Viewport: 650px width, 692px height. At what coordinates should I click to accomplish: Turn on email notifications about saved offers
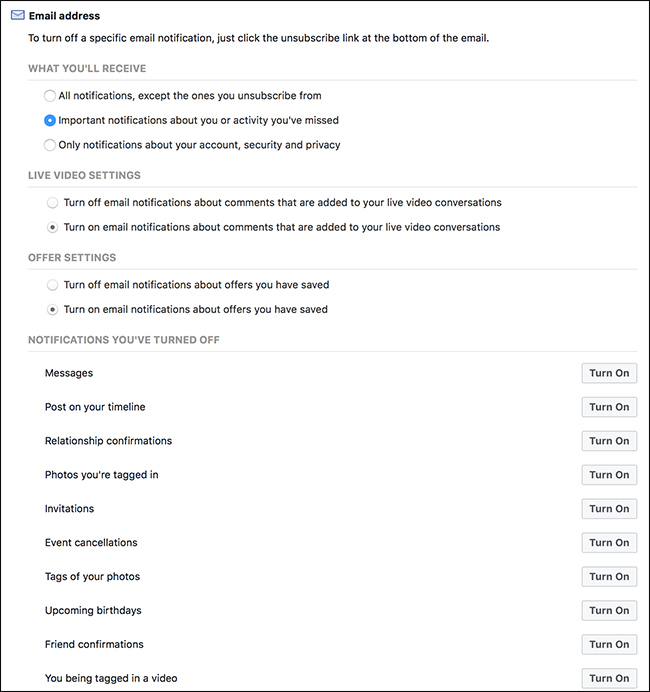tap(52, 310)
